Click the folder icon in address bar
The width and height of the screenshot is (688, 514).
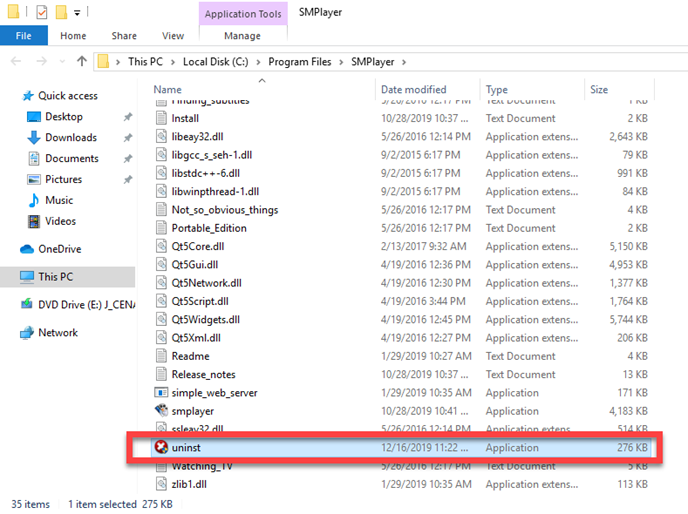103,61
